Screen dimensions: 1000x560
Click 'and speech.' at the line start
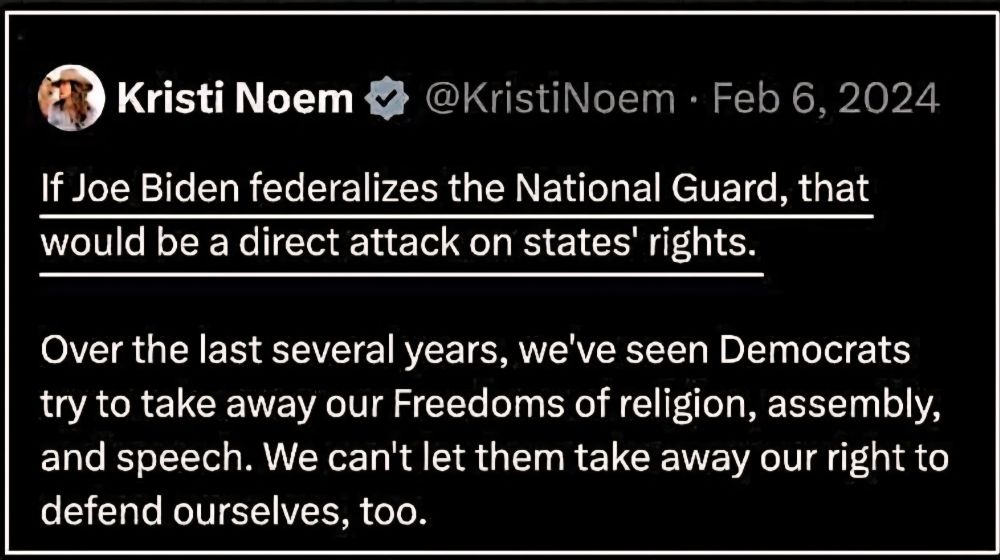click(118, 460)
